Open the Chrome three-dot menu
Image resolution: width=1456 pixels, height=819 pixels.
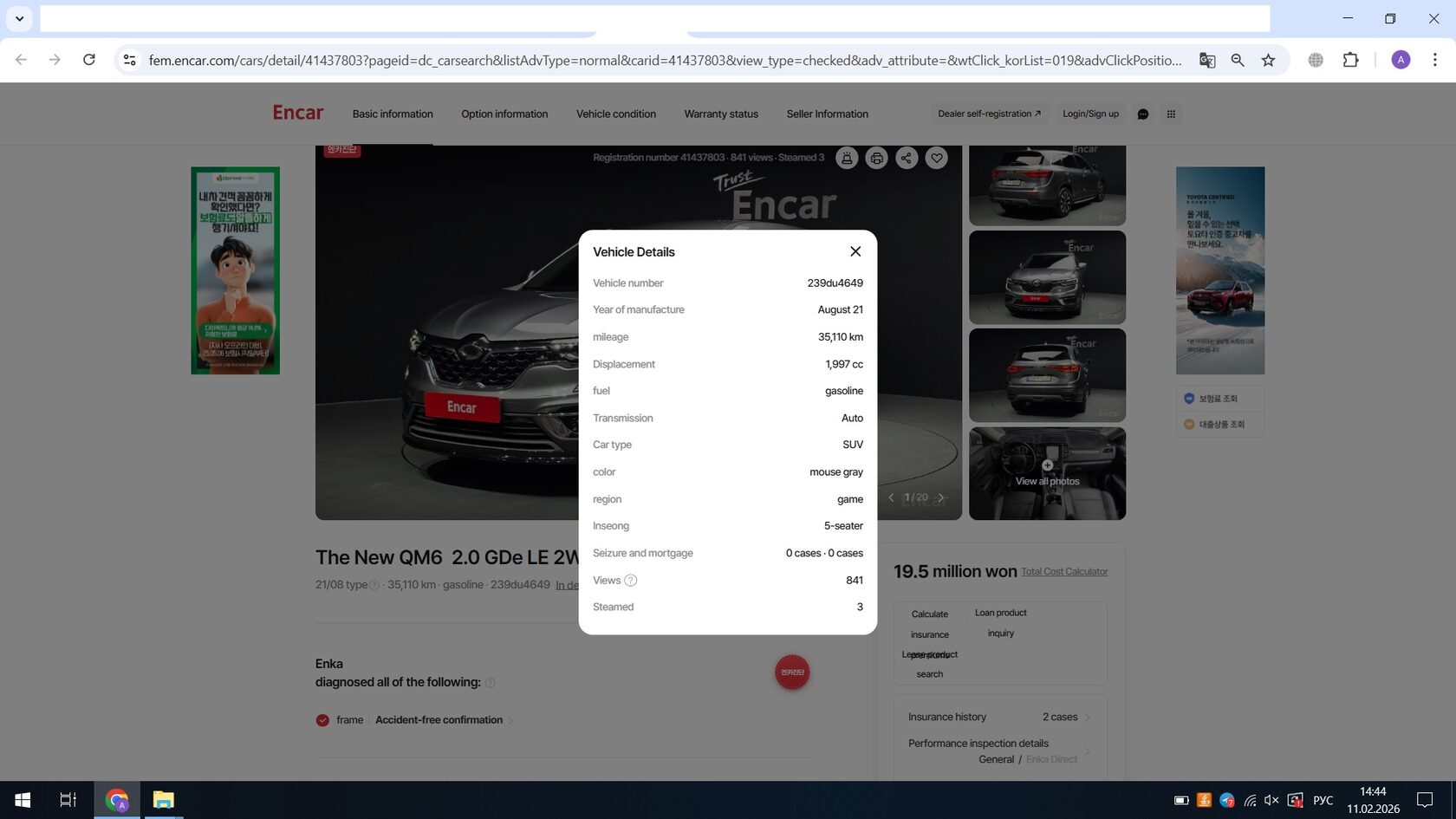1435,60
